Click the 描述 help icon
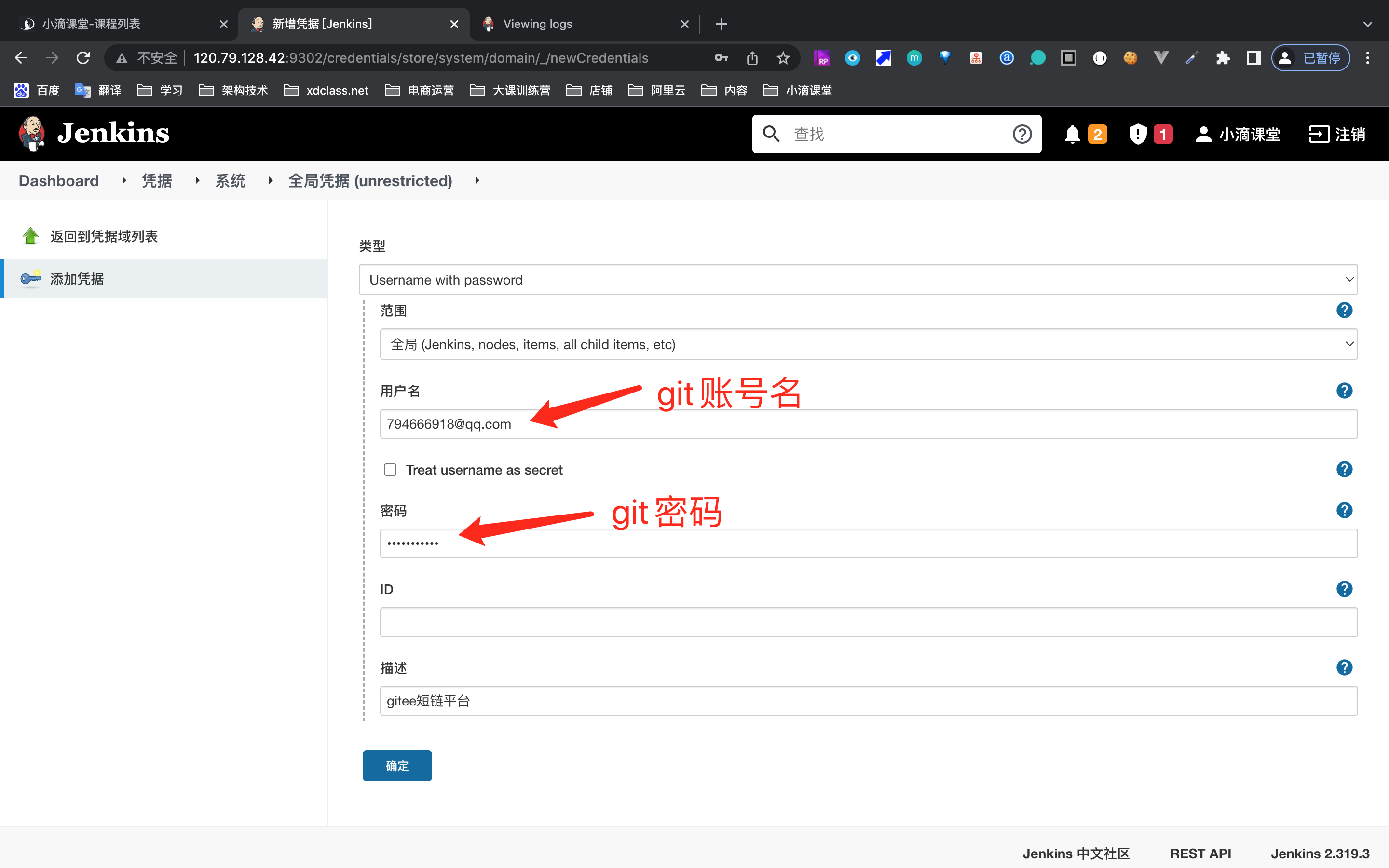The width and height of the screenshot is (1389, 868). [1344, 668]
